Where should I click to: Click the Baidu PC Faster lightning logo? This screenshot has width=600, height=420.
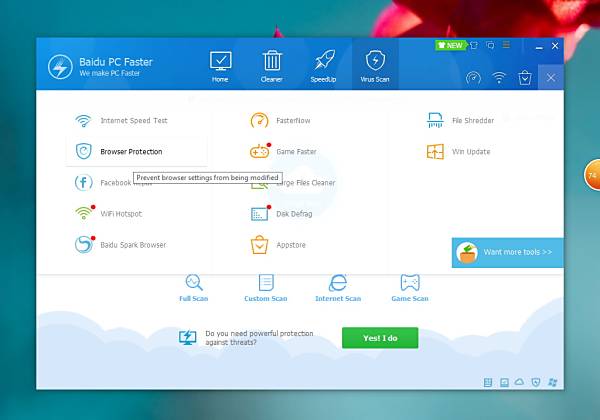[x=60, y=67]
